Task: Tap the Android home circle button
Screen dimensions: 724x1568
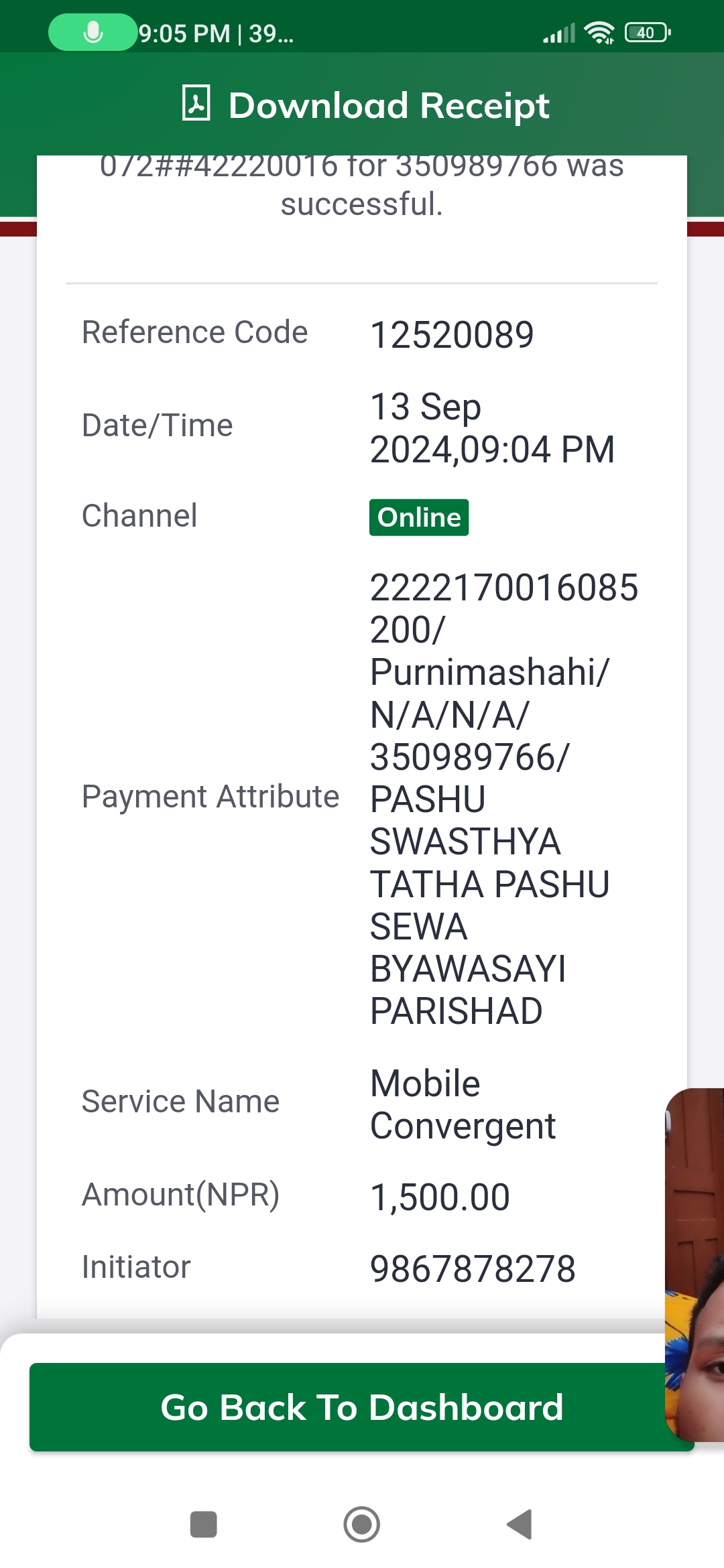Action: (x=362, y=1524)
